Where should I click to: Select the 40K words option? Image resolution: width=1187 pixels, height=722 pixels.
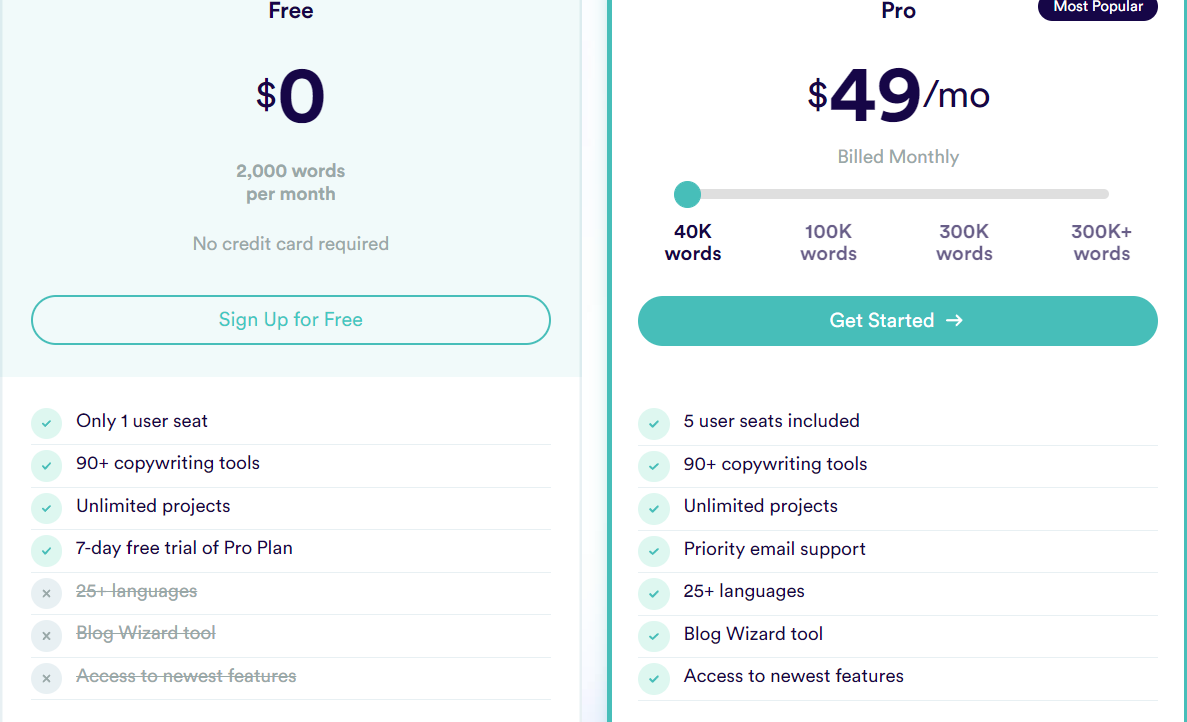pyautogui.click(x=693, y=243)
